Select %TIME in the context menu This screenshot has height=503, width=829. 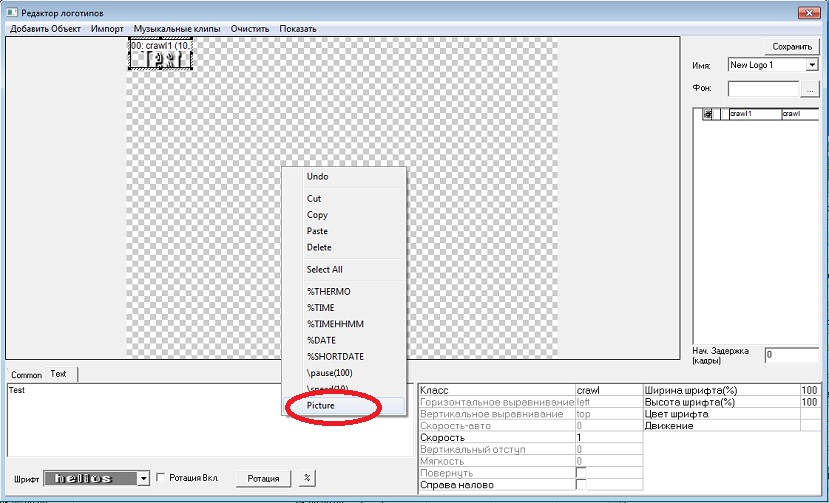coord(323,307)
